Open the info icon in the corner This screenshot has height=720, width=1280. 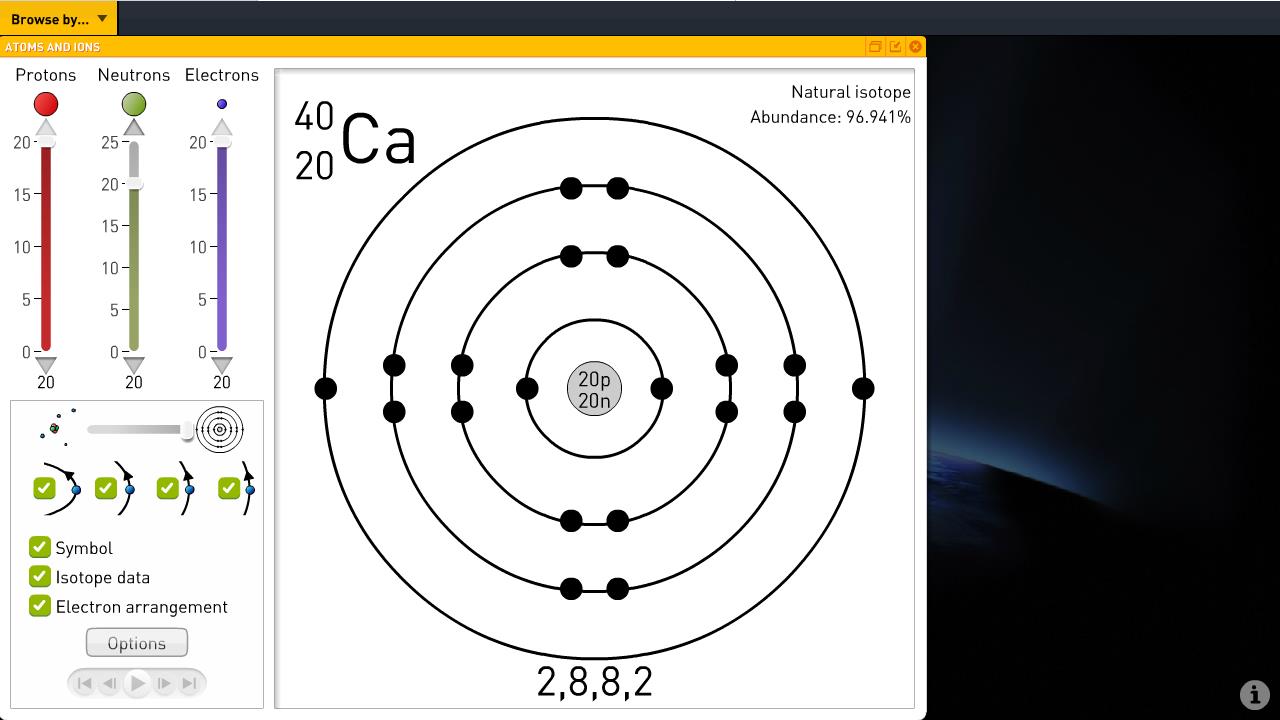coord(1255,694)
